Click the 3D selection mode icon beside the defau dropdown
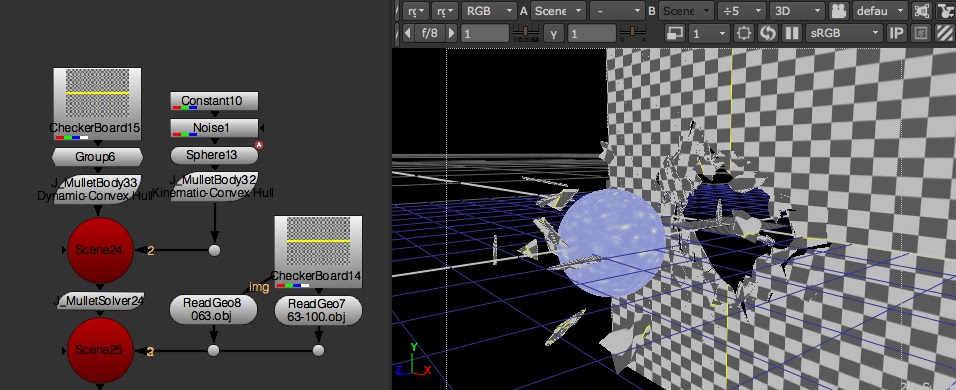The height and width of the screenshot is (390, 956). pyautogui.click(x=921, y=11)
